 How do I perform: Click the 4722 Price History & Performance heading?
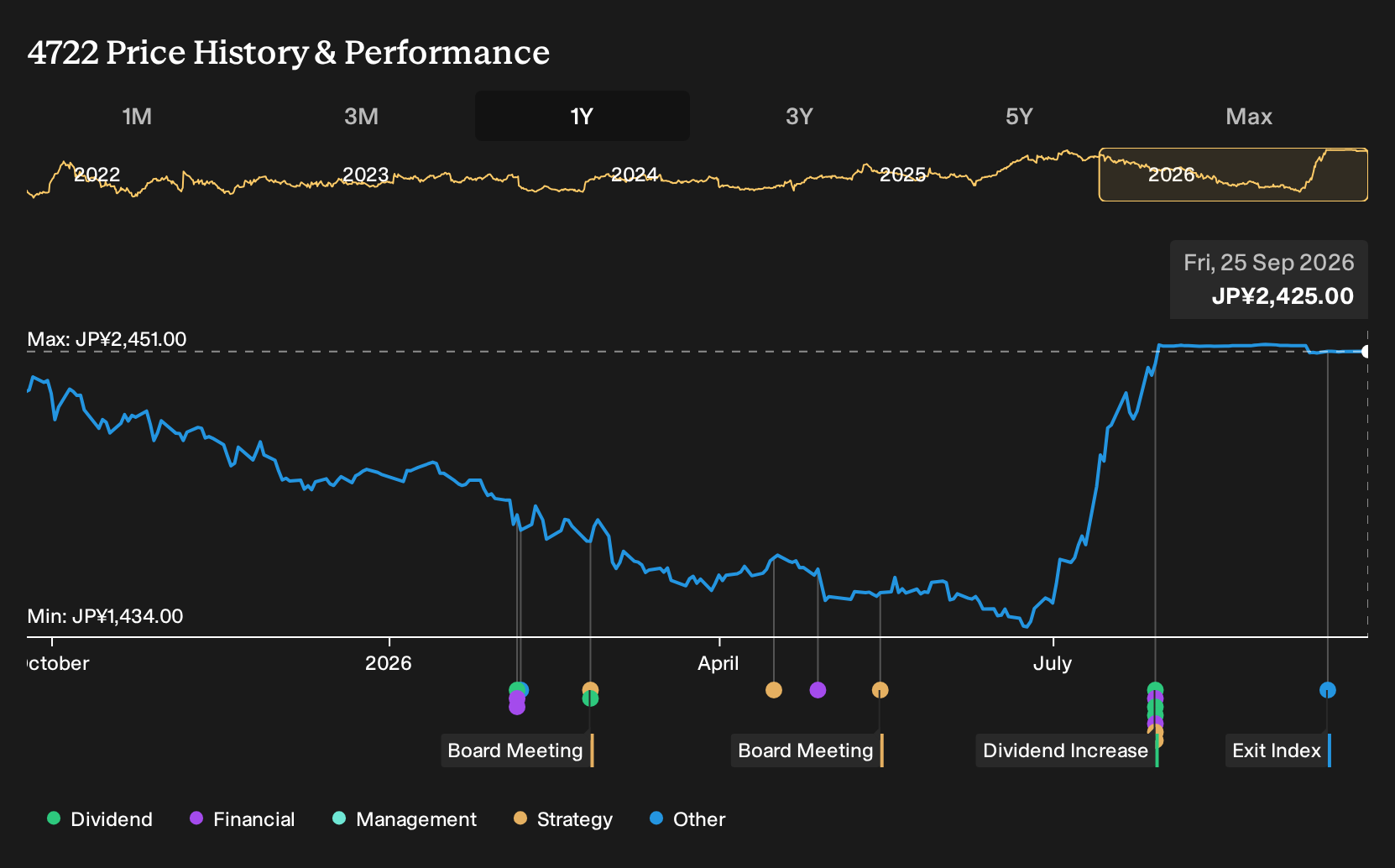[289, 52]
